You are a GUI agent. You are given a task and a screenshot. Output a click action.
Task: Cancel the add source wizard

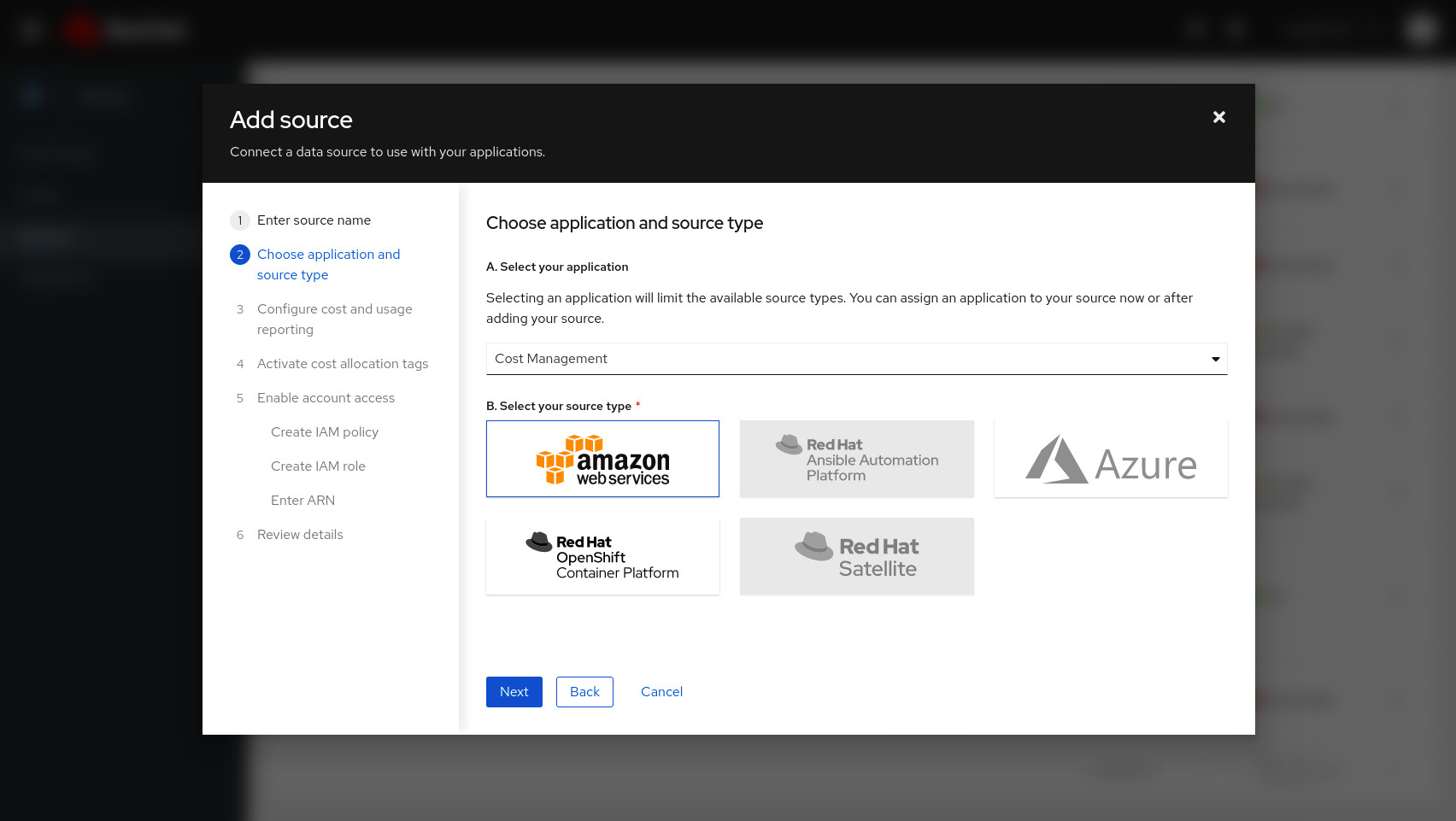(x=661, y=692)
